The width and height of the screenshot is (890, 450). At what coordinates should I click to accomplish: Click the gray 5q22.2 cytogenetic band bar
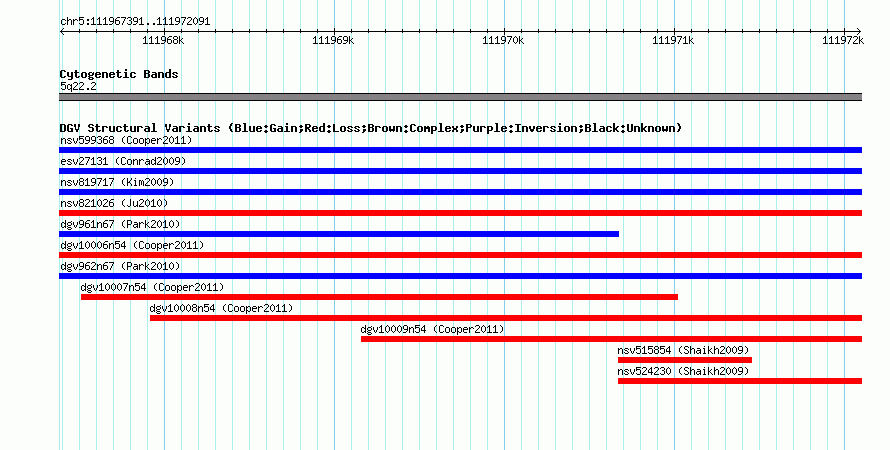(x=460, y=97)
